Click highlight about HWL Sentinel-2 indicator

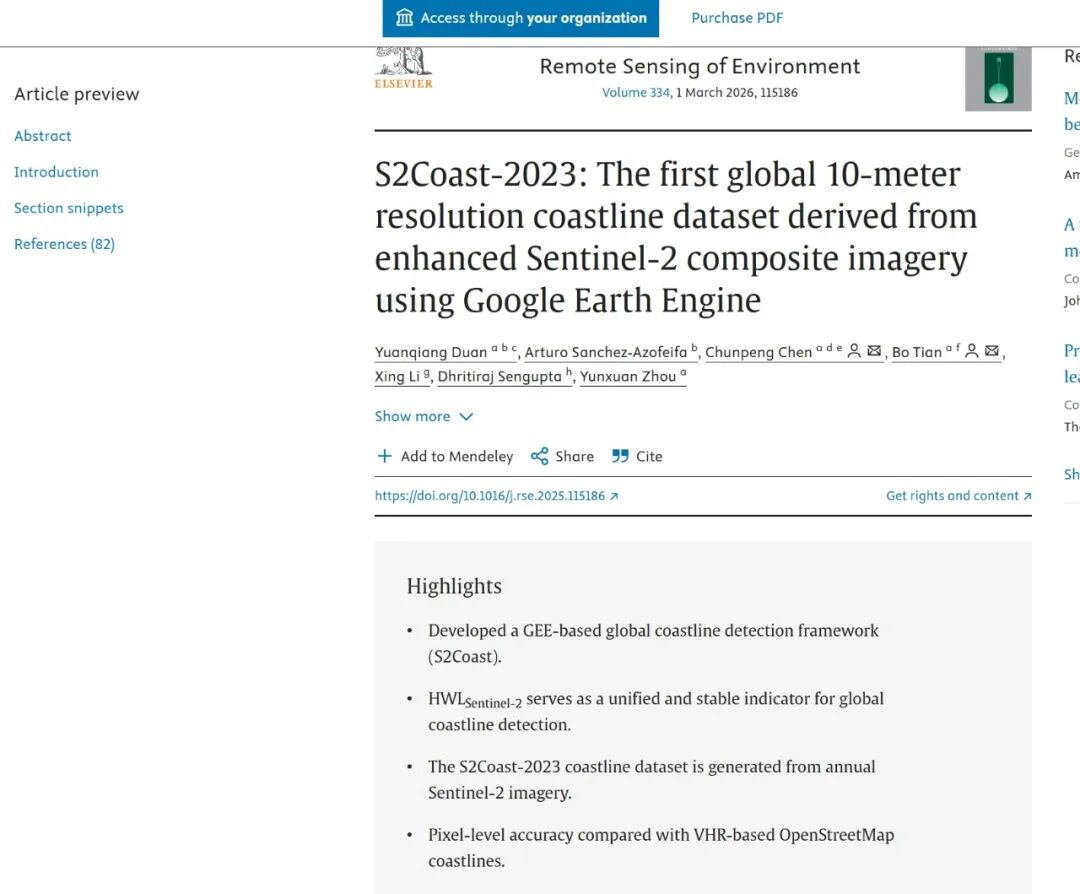point(656,711)
